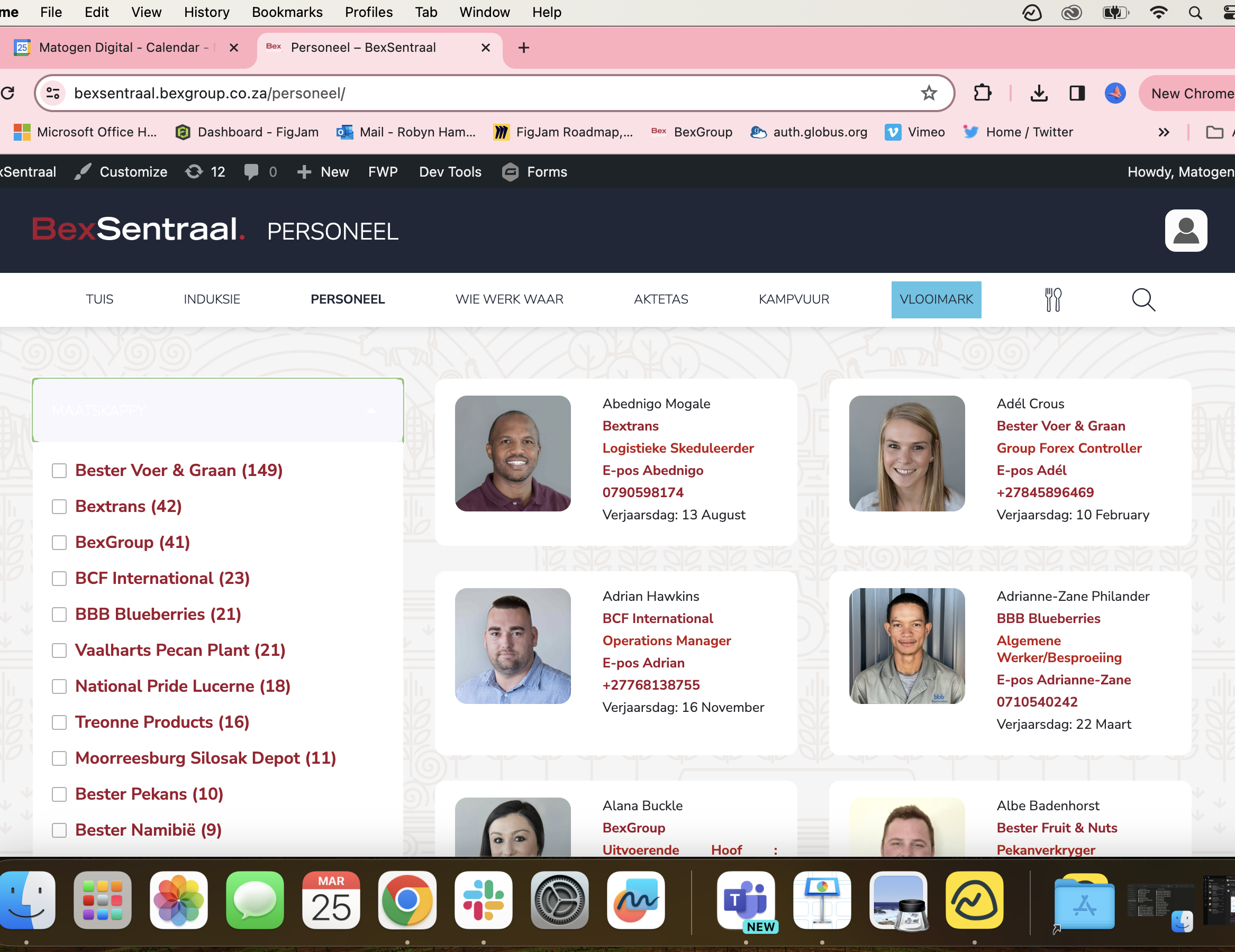Enable the Bextrans company checkbox
The height and width of the screenshot is (952, 1235).
59,507
